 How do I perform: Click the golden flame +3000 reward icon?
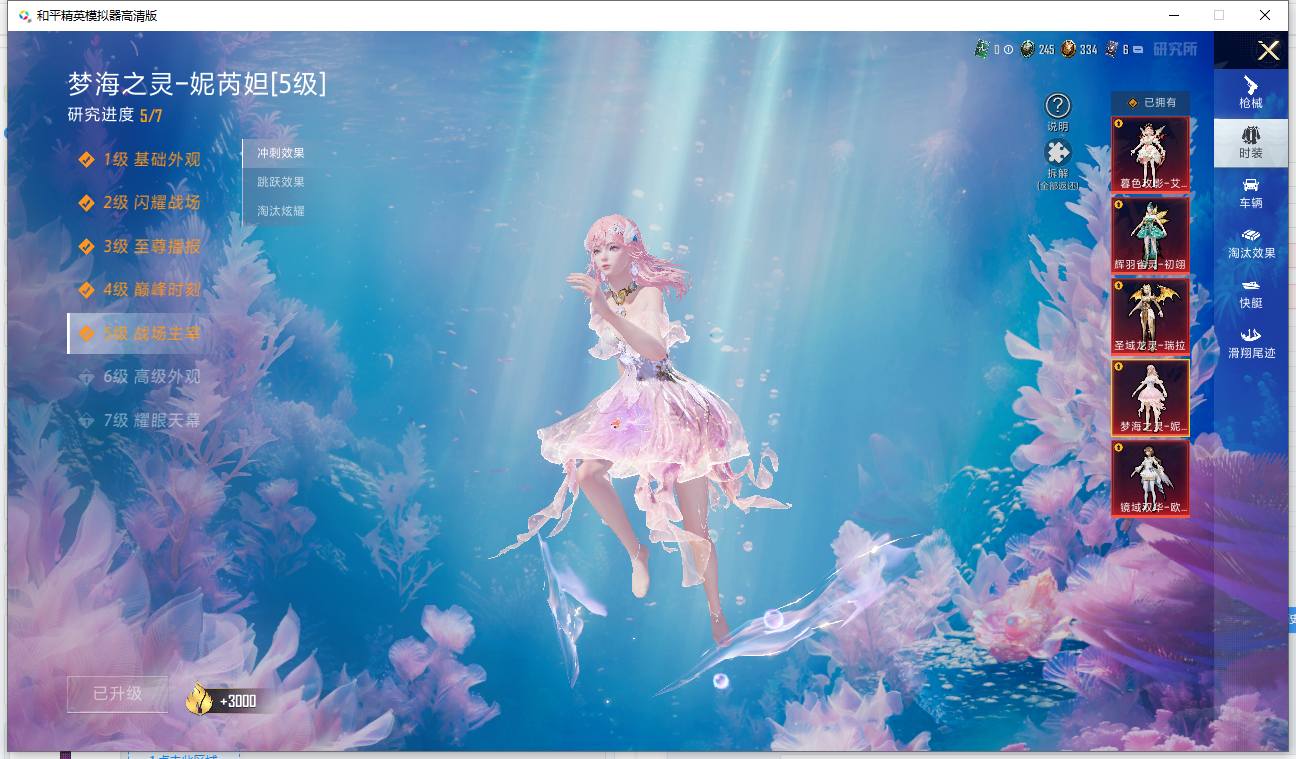click(199, 699)
